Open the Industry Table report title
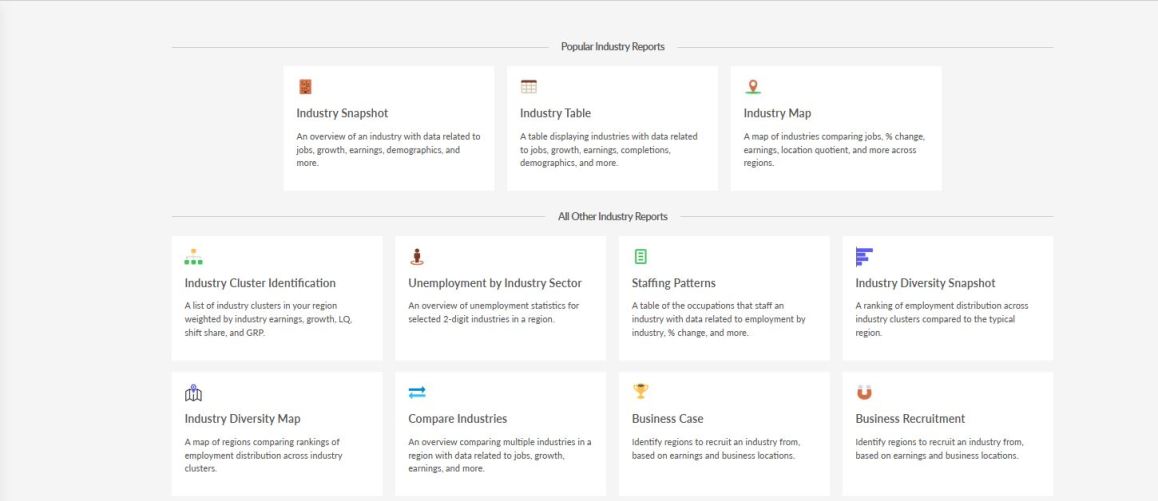This screenshot has width=1158, height=501. [x=555, y=113]
